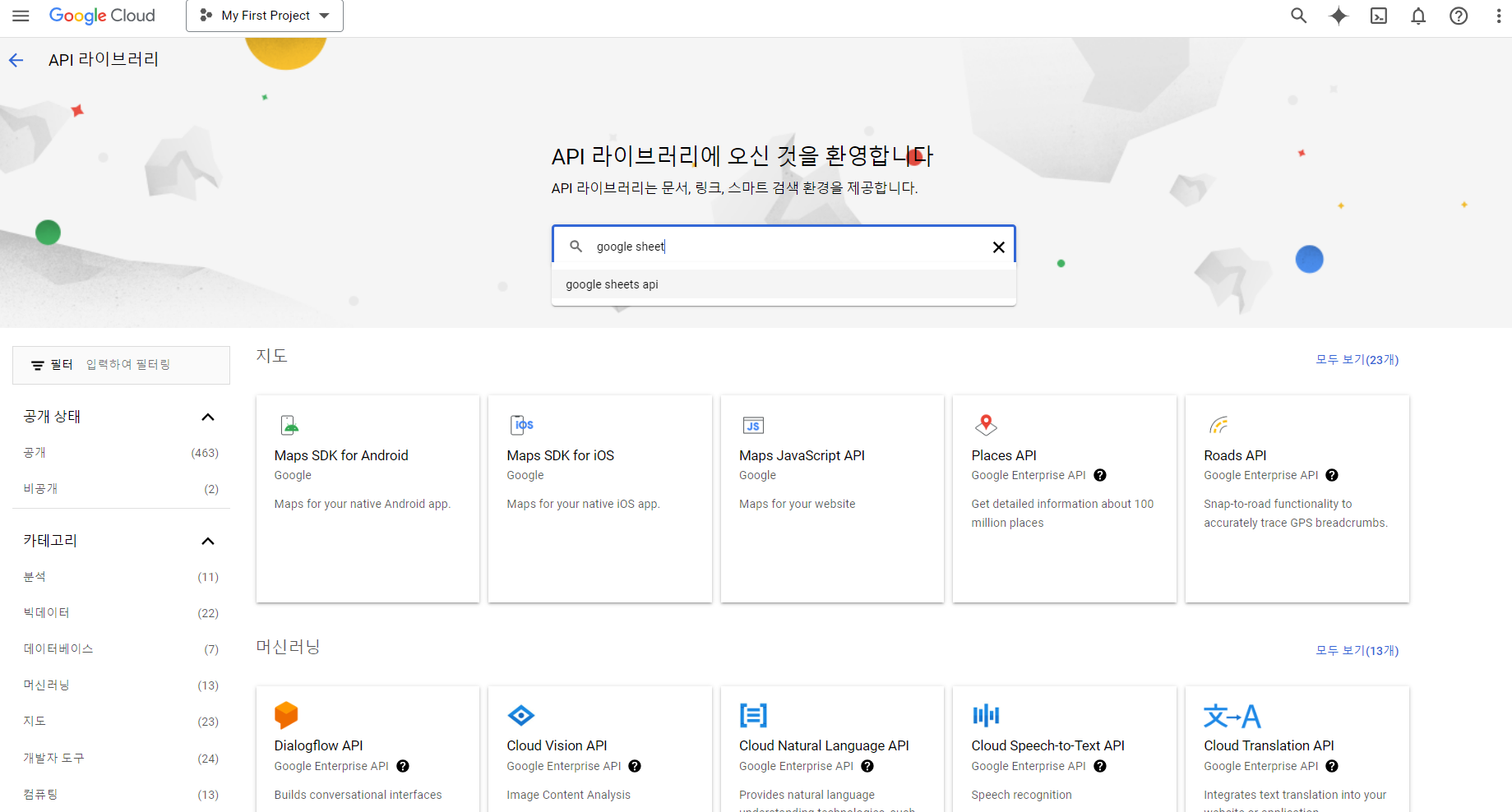Open the My First Project selector dropdown
This screenshot has height=812, width=1512.
coord(265,16)
